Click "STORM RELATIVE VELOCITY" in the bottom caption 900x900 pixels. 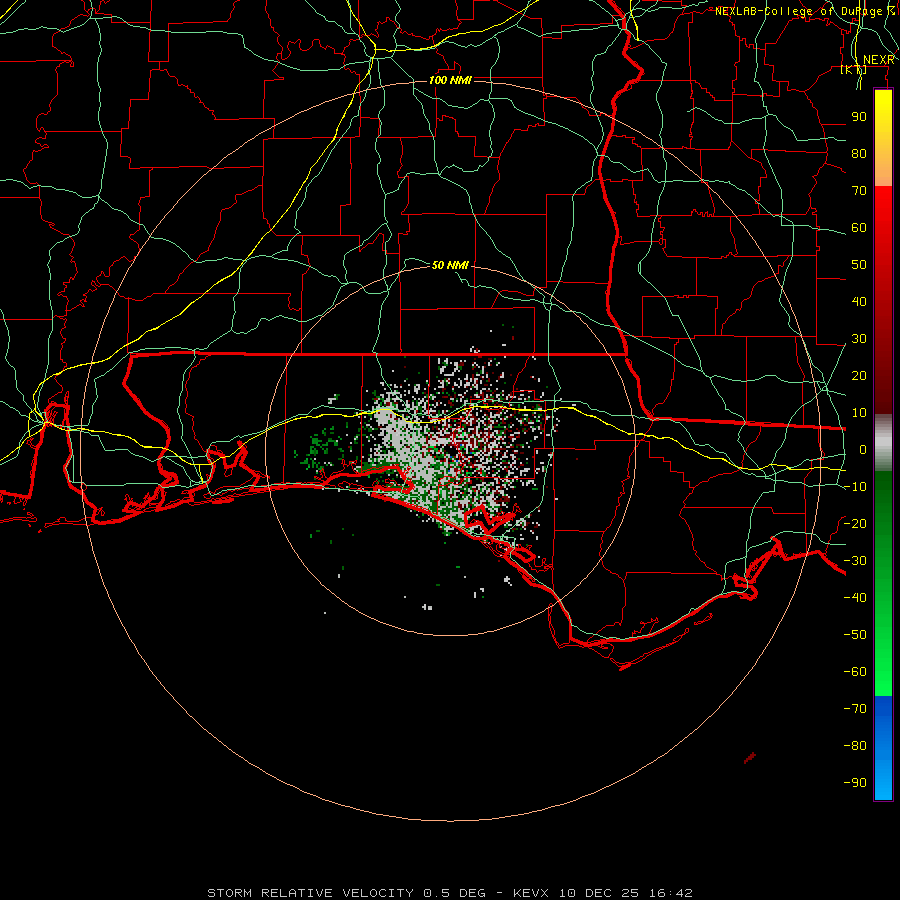coord(310,893)
